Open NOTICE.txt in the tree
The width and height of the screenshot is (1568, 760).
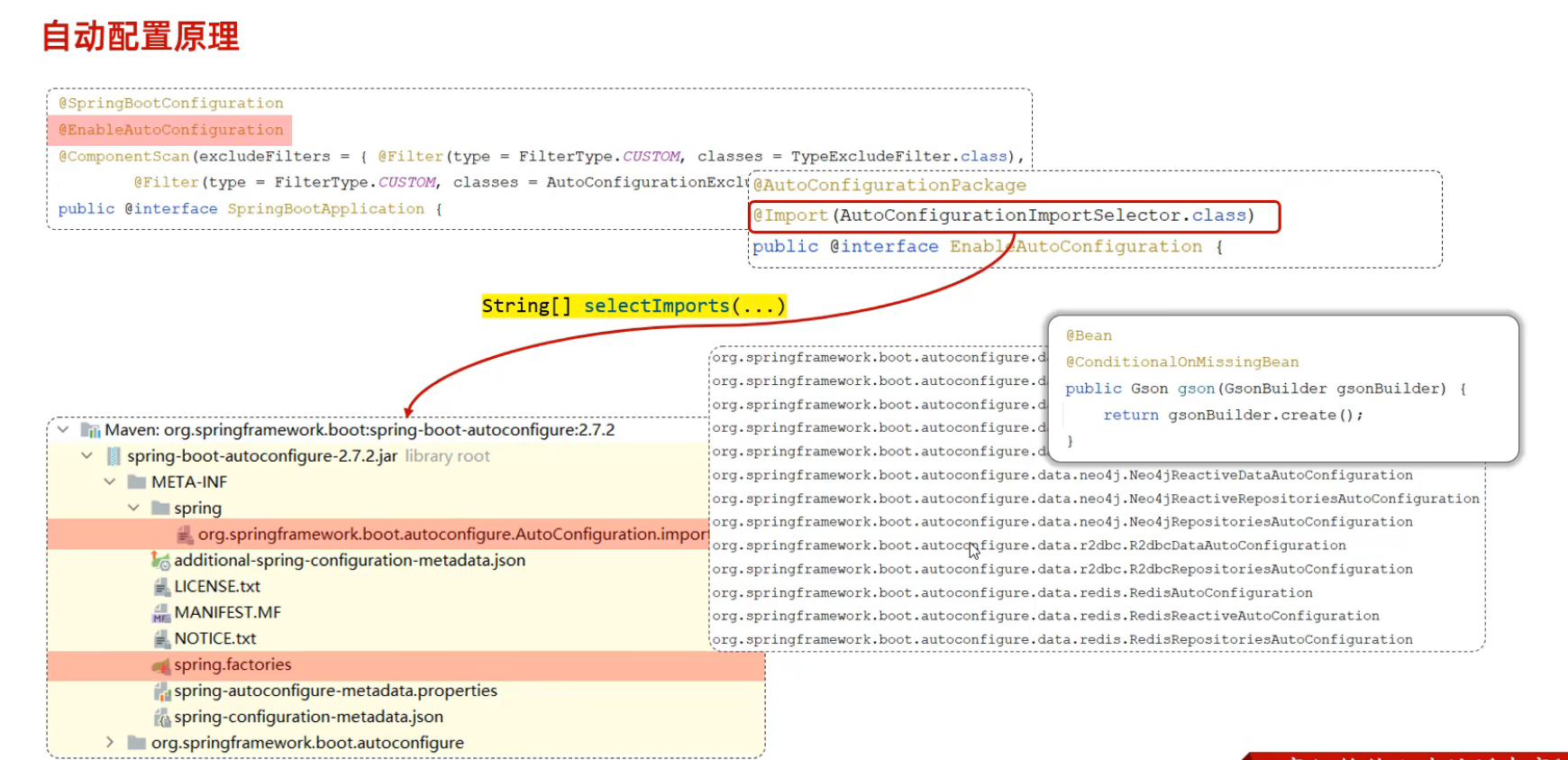tap(215, 639)
